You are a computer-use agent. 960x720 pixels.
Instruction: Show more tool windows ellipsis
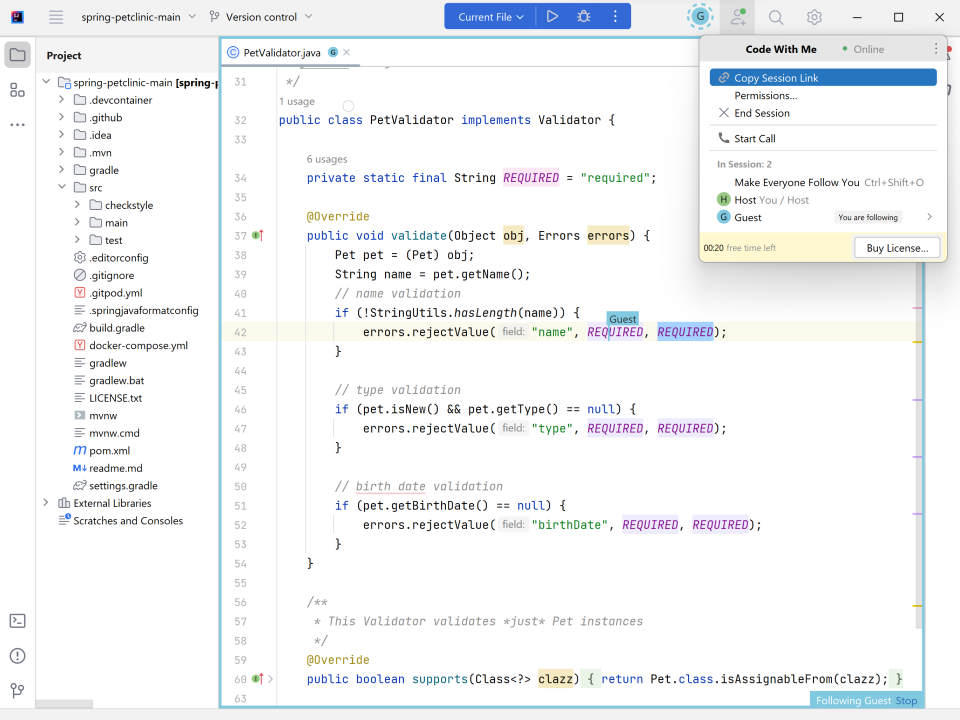18,124
